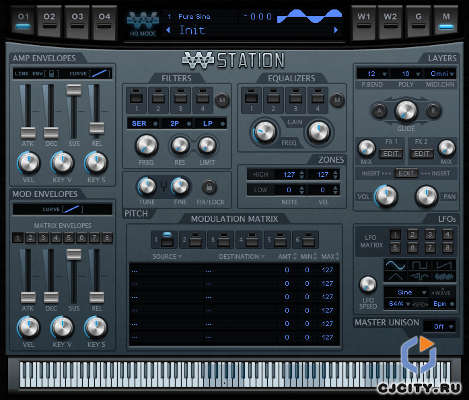Open the Master Unison Off dropdown
The image size is (469, 400).
[439, 327]
